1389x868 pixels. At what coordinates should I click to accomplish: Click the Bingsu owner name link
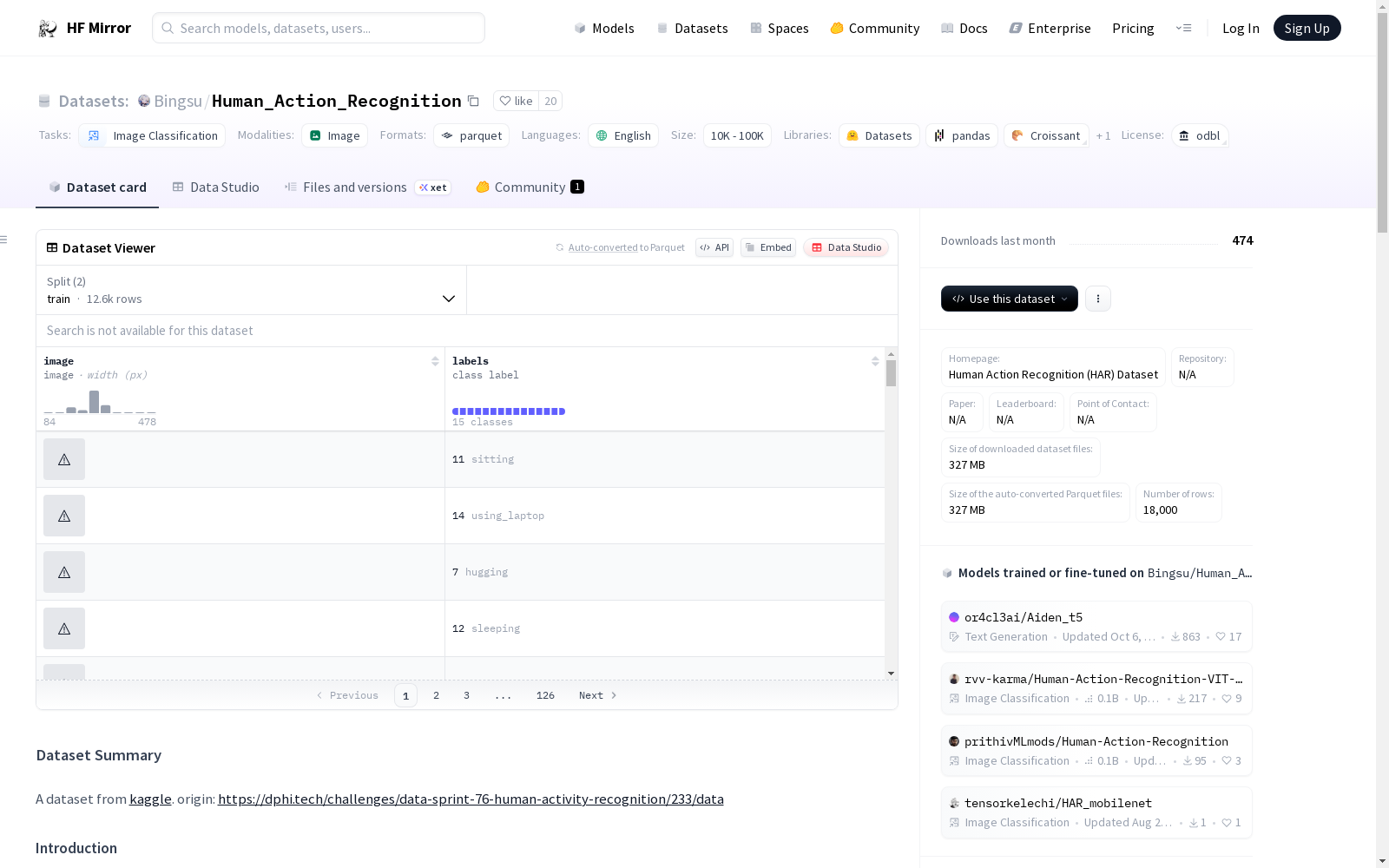[178, 101]
